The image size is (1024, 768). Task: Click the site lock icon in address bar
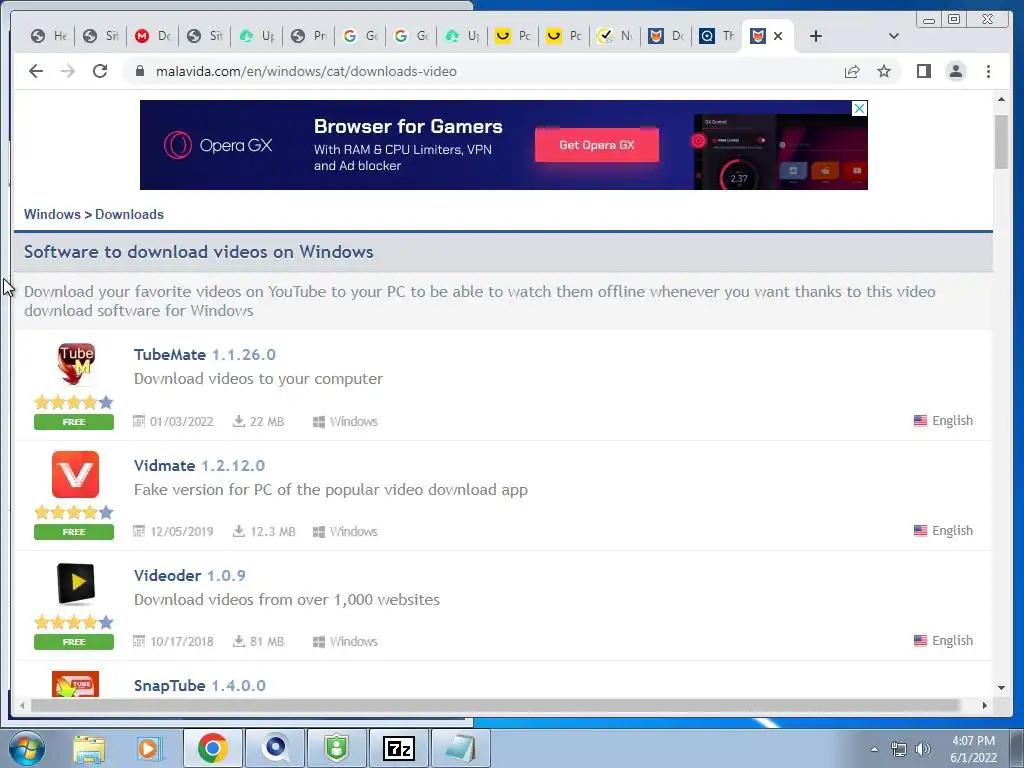click(x=139, y=71)
